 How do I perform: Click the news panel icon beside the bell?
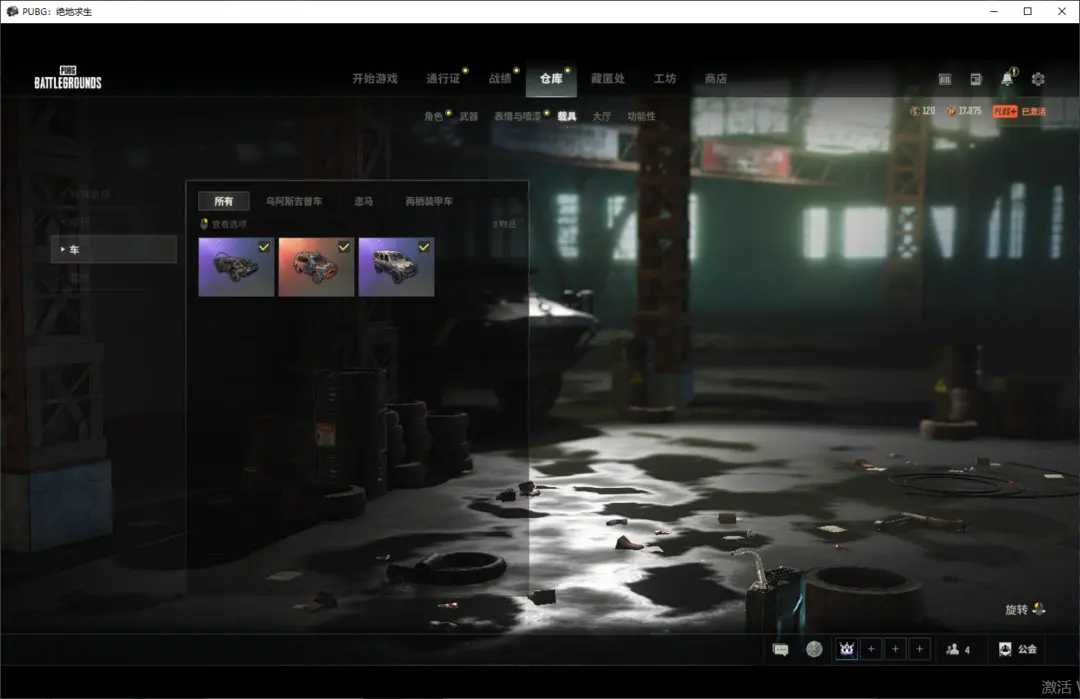click(976, 79)
